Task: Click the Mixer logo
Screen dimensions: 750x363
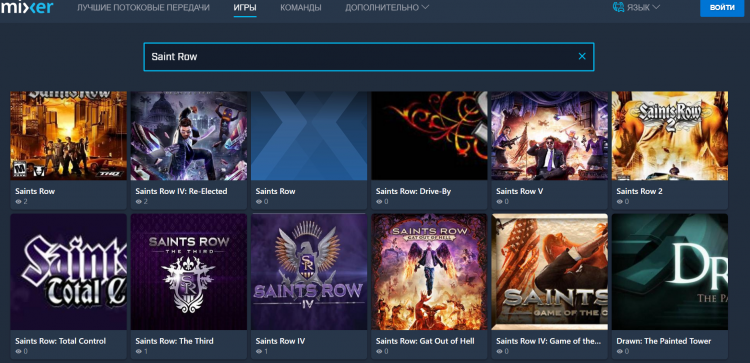Action: tap(26, 8)
